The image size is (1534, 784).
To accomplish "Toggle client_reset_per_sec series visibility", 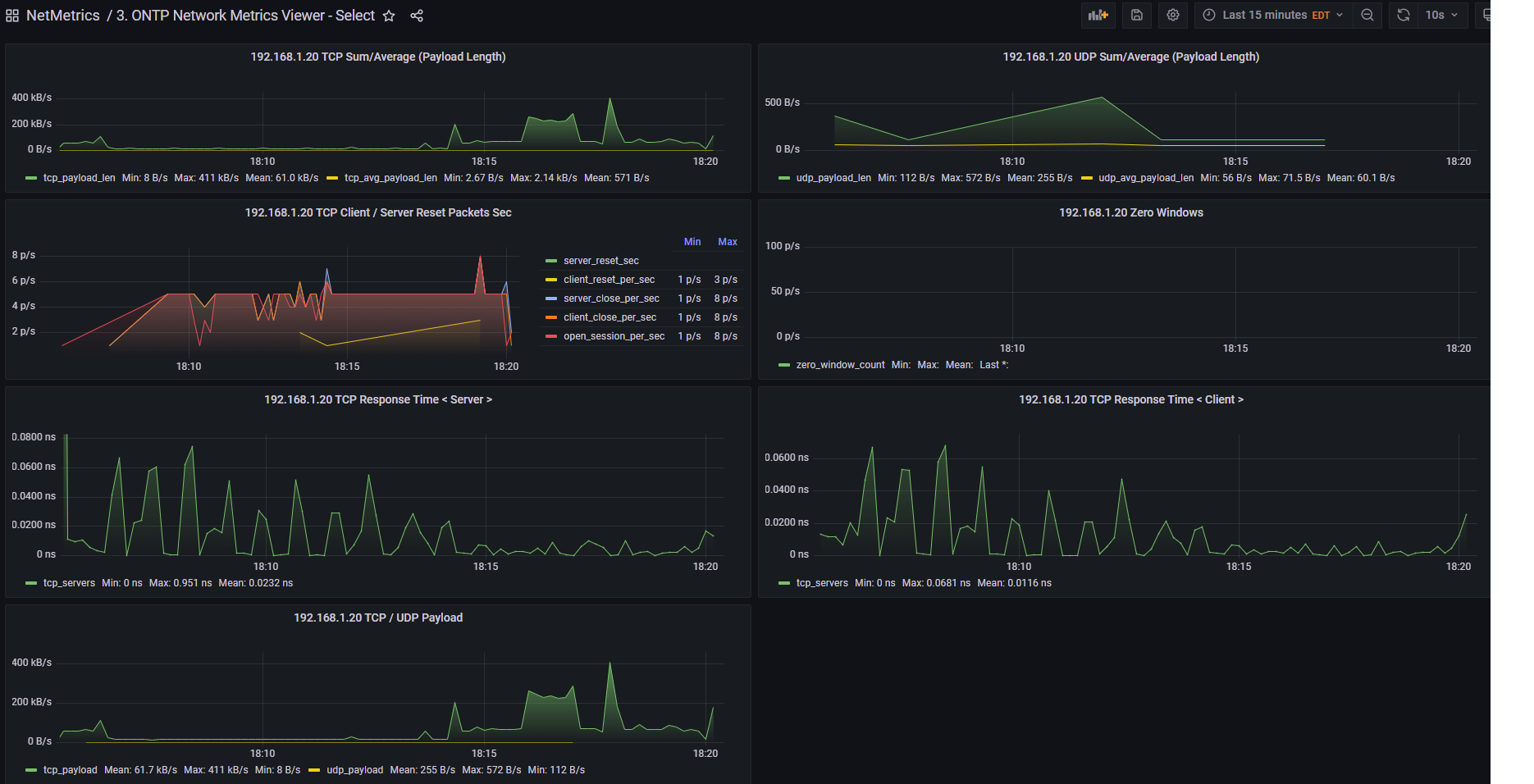I will [609, 280].
